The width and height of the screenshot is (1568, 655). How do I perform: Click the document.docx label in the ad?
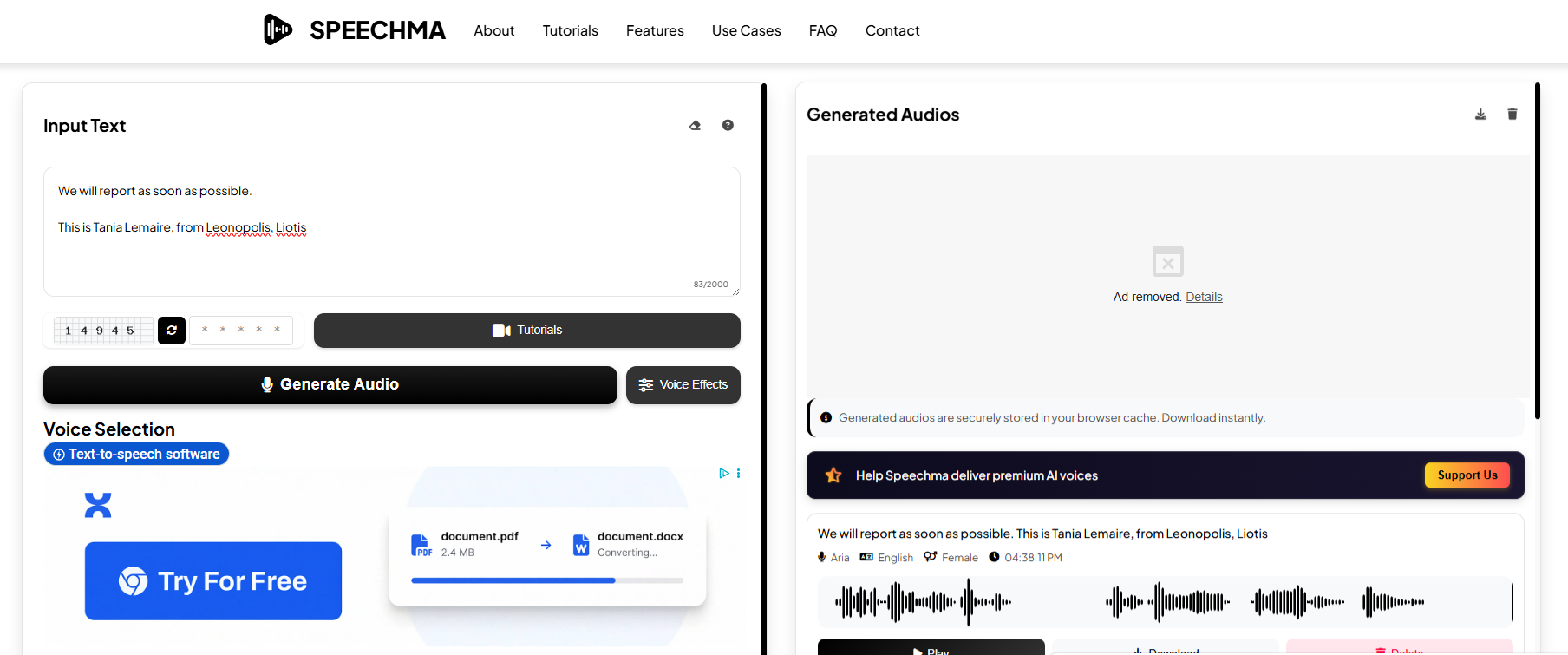click(x=640, y=537)
